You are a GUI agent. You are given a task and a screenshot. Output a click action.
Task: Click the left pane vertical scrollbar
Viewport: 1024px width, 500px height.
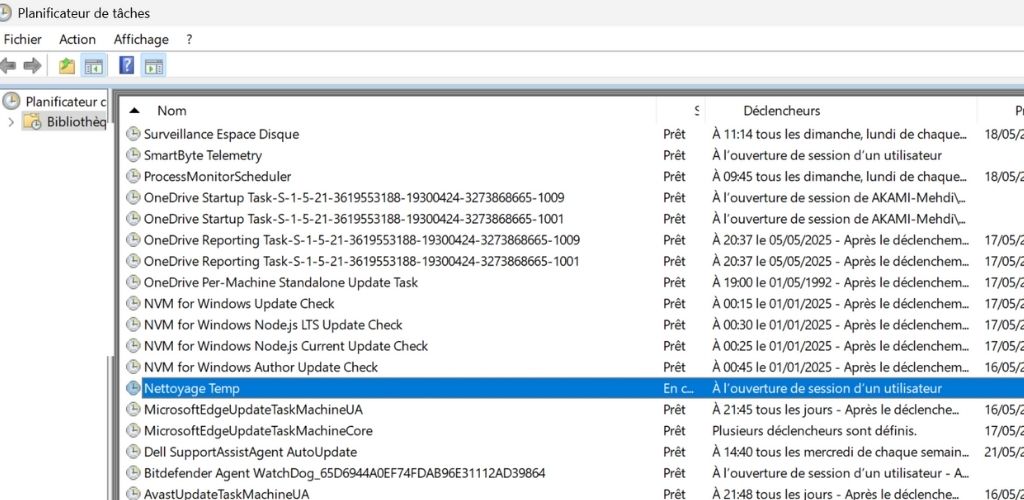click(x=109, y=430)
